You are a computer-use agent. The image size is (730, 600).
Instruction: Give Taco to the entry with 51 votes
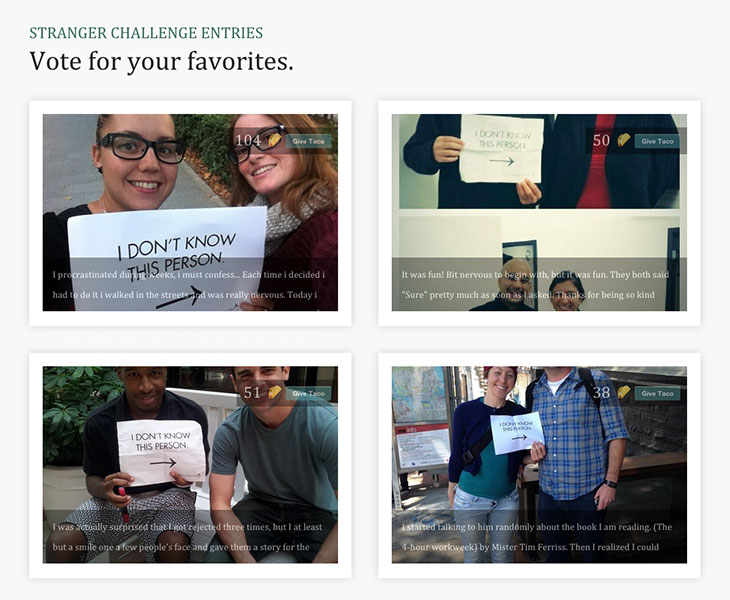click(308, 393)
